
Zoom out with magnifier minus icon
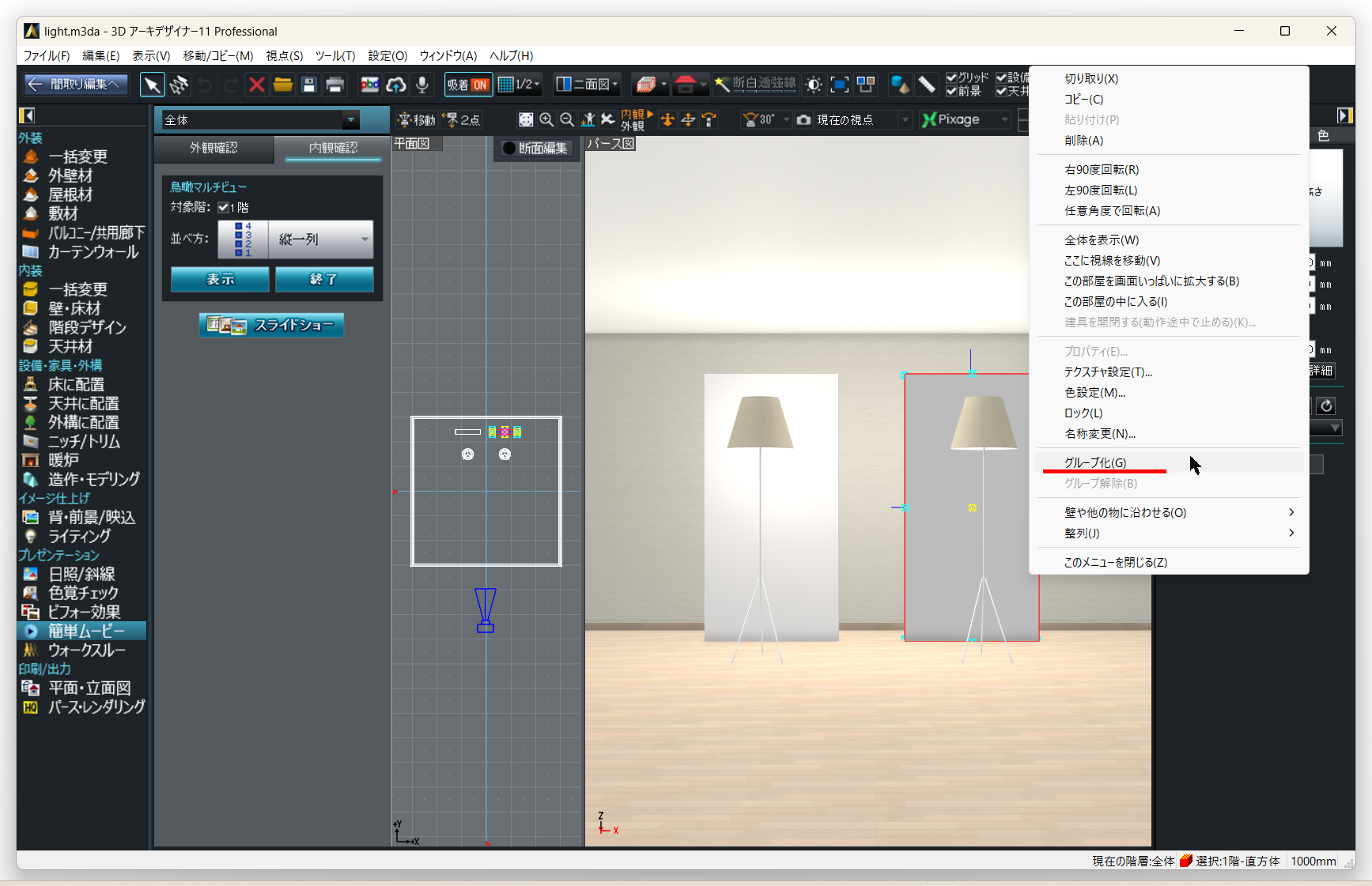click(x=567, y=119)
